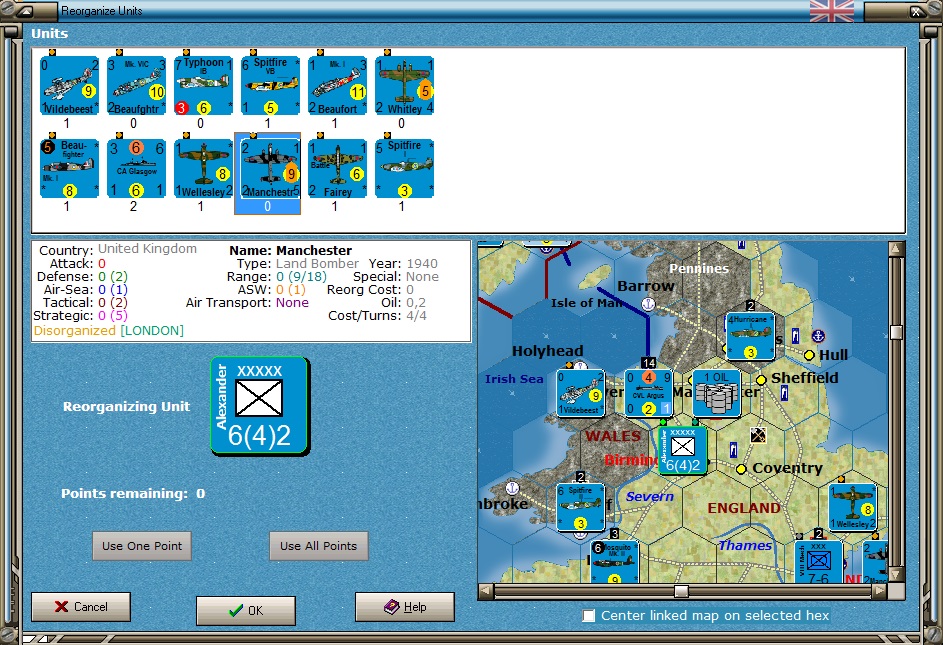Screen dimensions: 943x645
Task: Select the Wellesley unit in the Units list
Action: point(203,168)
